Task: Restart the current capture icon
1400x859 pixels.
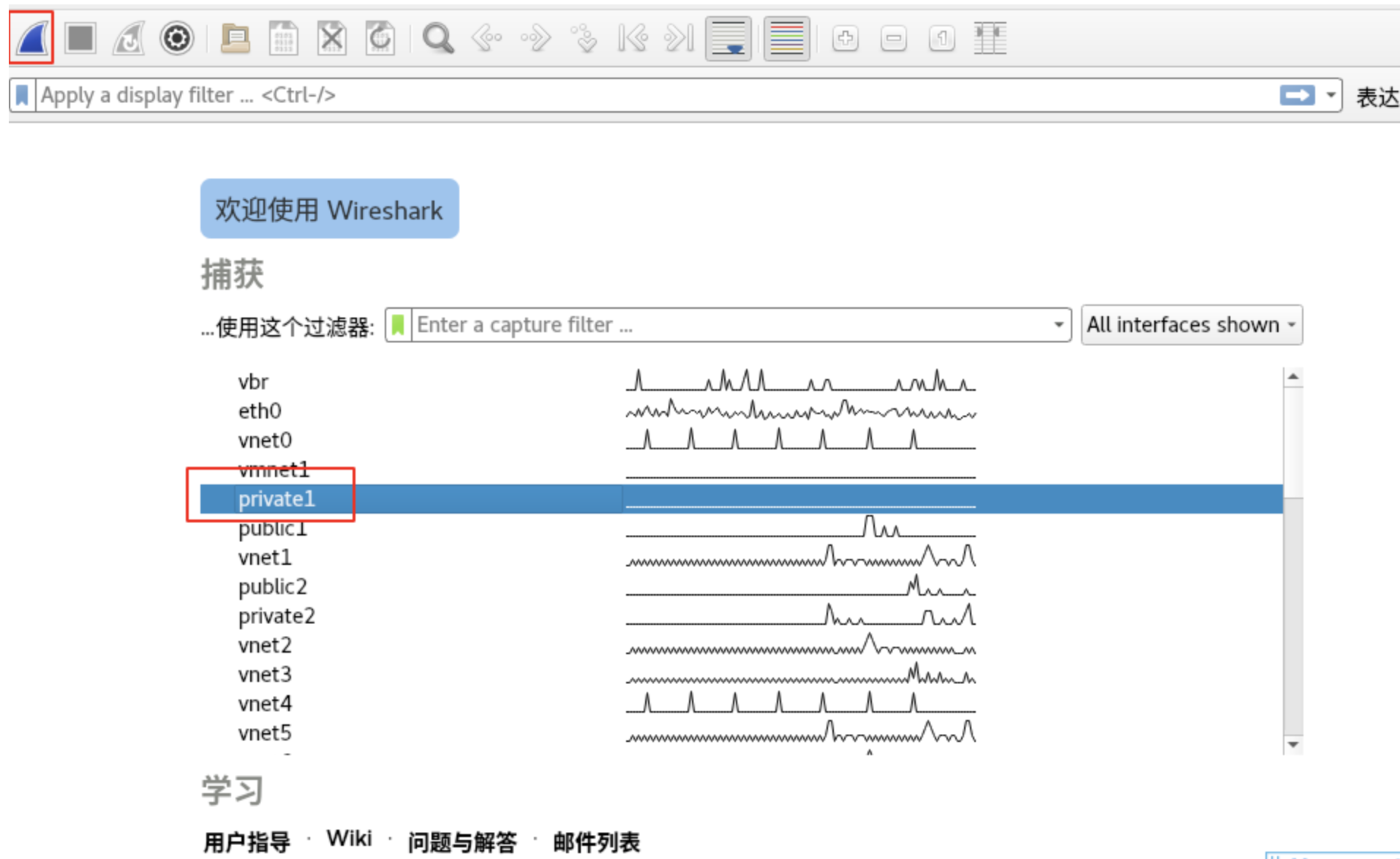Action: pos(129,37)
